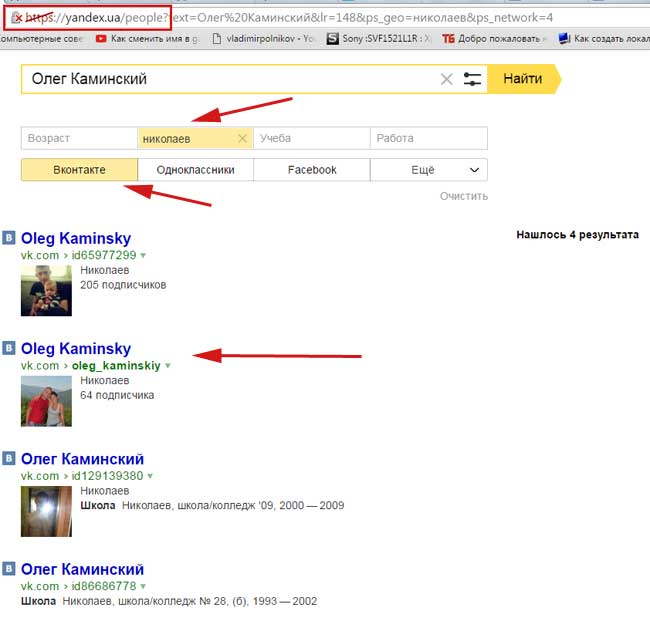Viewport: 650px width, 621px height.
Task: Click VK icon beside id86686778 result
Action: click(9, 569)
